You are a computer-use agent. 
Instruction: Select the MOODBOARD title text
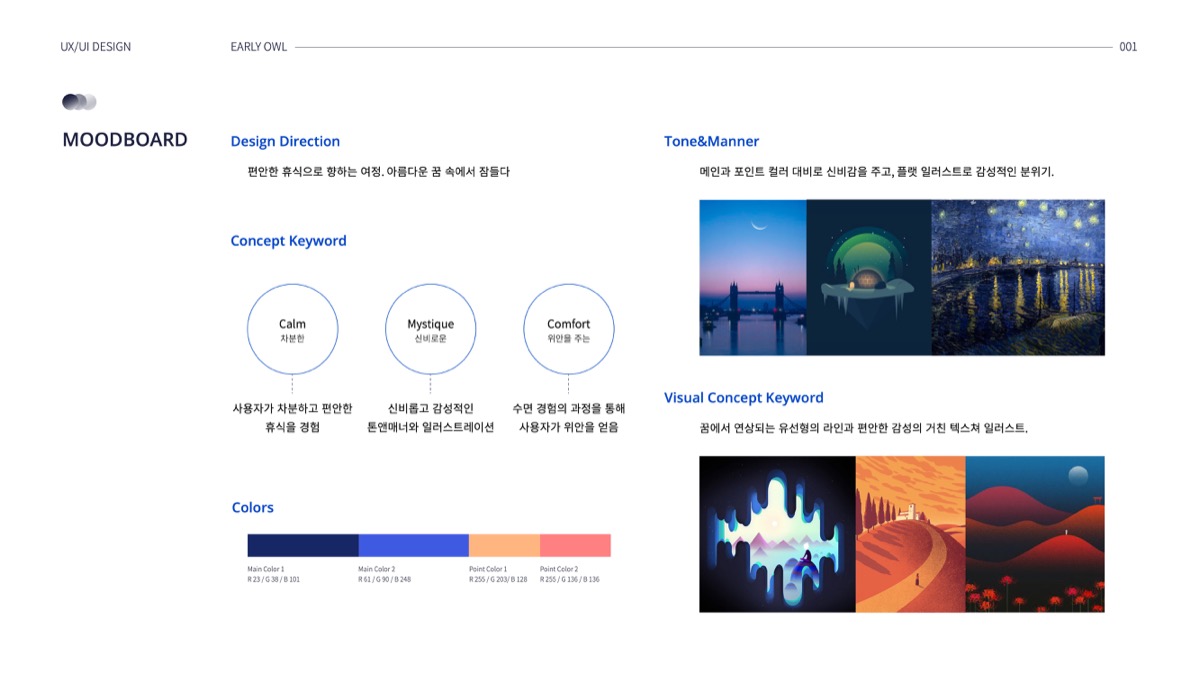pyautogui.click(x=125, y=139)
